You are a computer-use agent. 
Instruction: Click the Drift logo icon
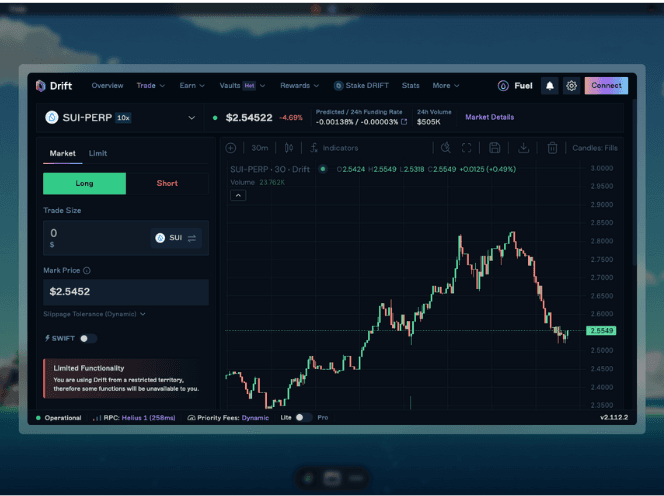pyautogui.click(x=41, y=86)
